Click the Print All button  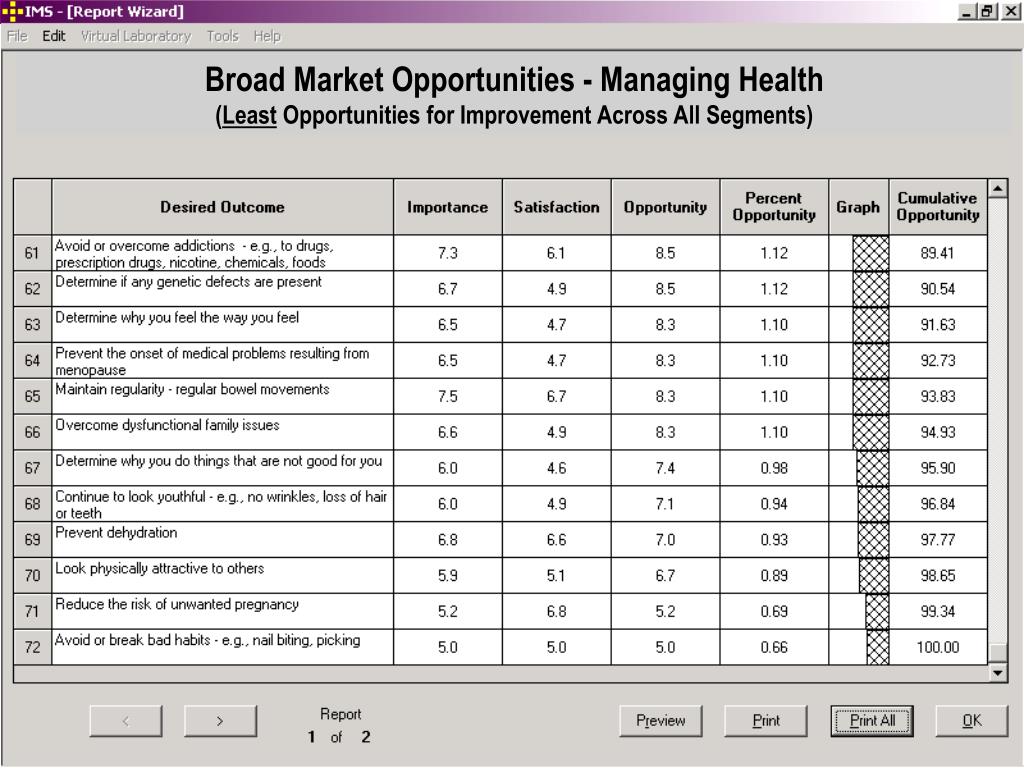tap(872, 720)
